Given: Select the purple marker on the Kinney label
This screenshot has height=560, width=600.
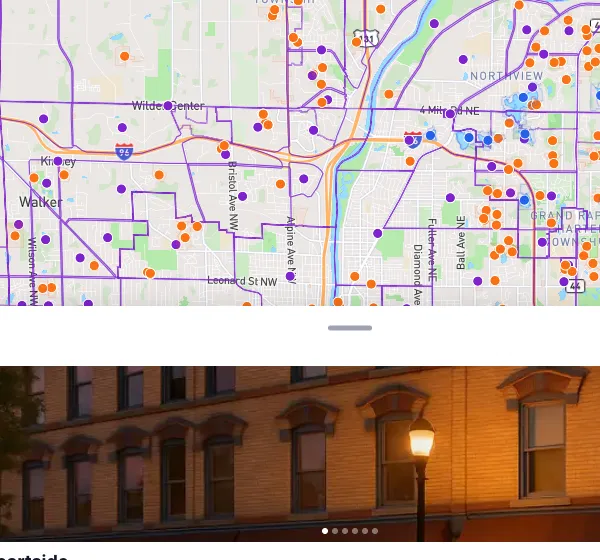Looking at the screenshot, I should coord(58,161).
